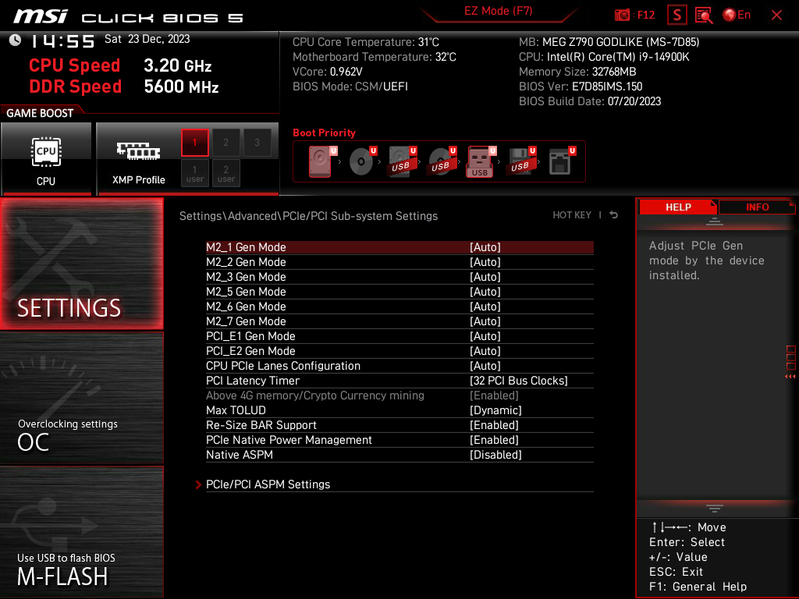This screenshot has height=599, width=799.
Task: Select the network boot device icon
Action: 562,161
